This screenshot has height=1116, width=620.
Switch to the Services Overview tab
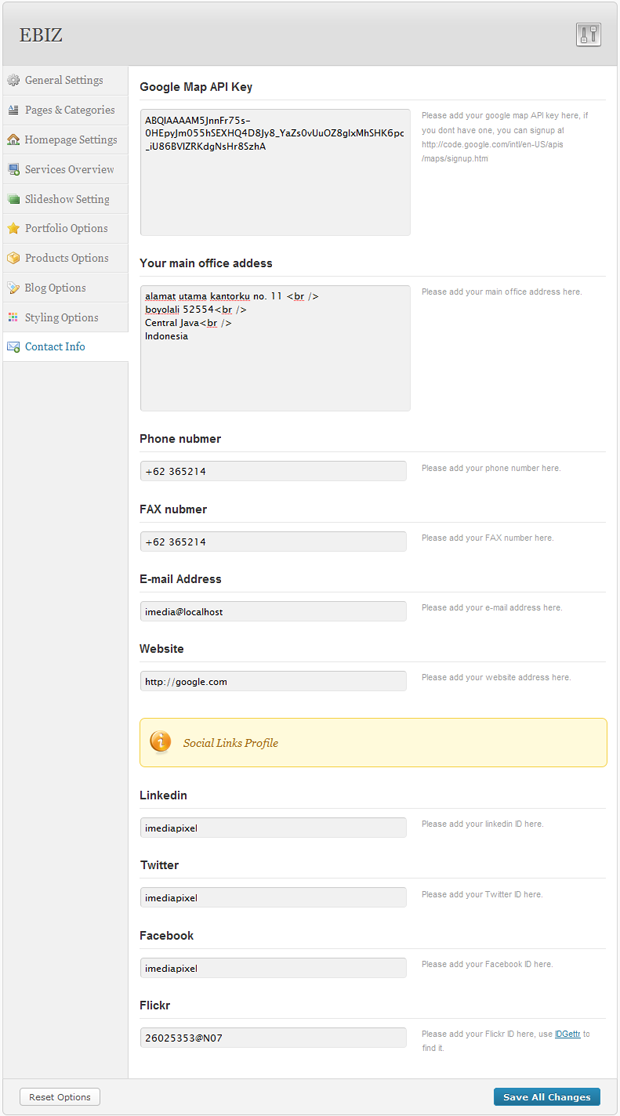click(x=69, y=170)
